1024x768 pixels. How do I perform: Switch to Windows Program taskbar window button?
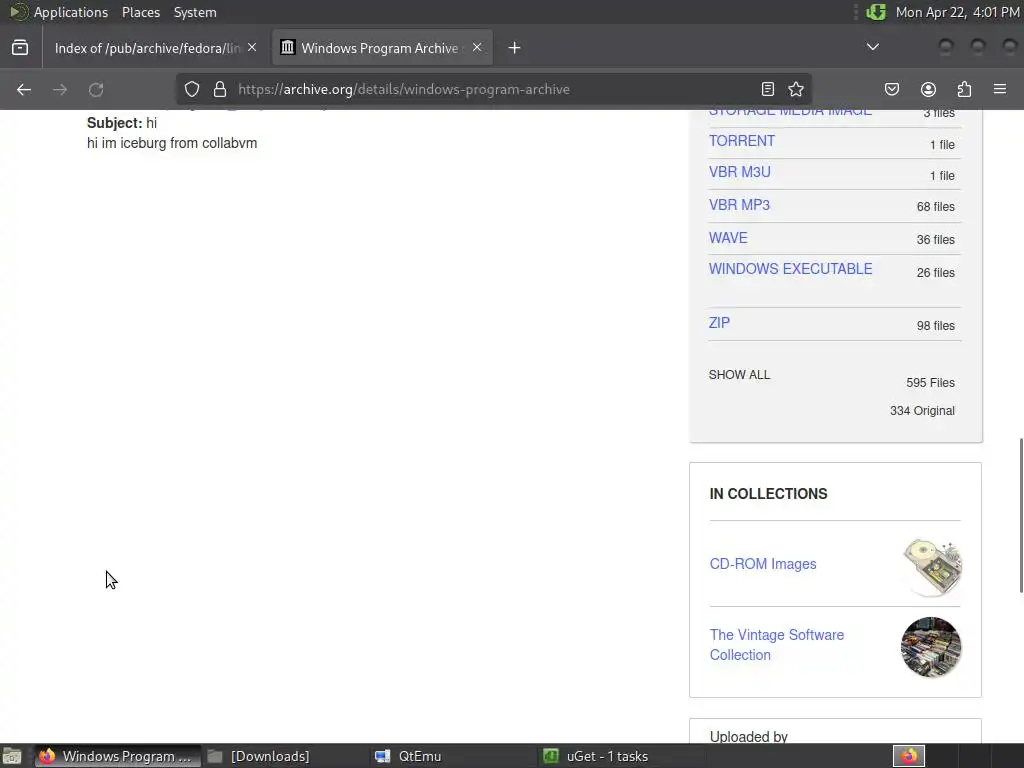click(118, 756)
